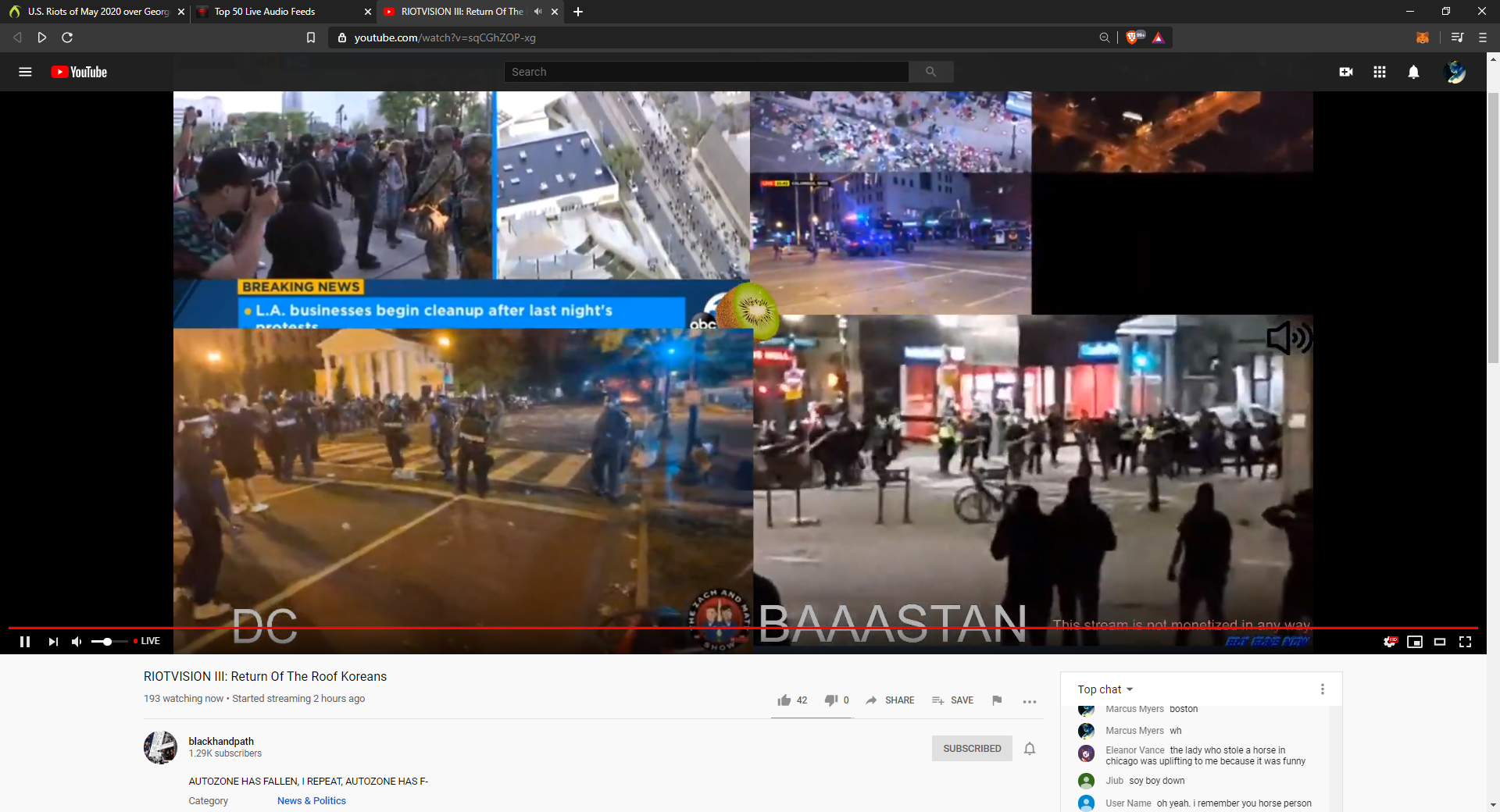
Task: Open the YouTube apps grid
Action: [x=1380, y=72]
